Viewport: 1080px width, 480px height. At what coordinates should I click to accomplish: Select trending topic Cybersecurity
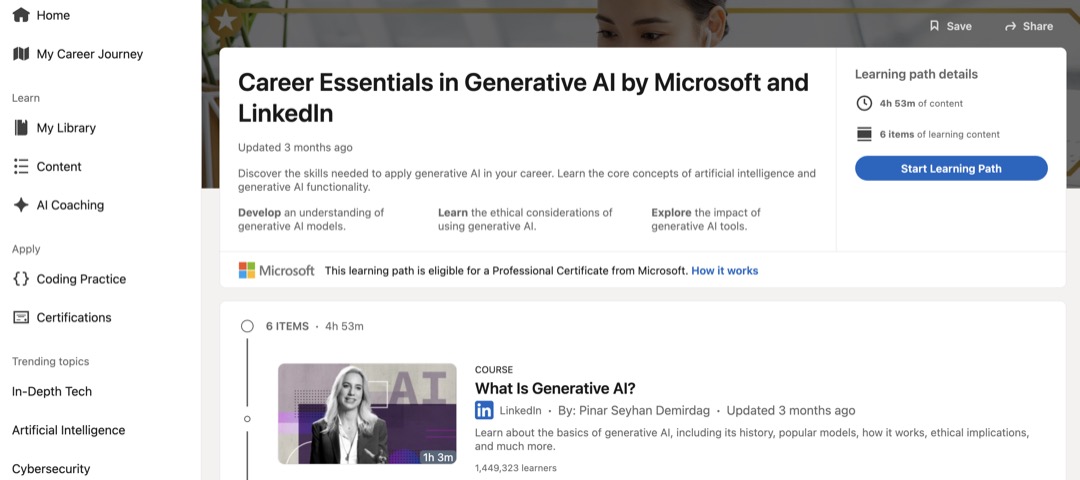pos(51,468)
